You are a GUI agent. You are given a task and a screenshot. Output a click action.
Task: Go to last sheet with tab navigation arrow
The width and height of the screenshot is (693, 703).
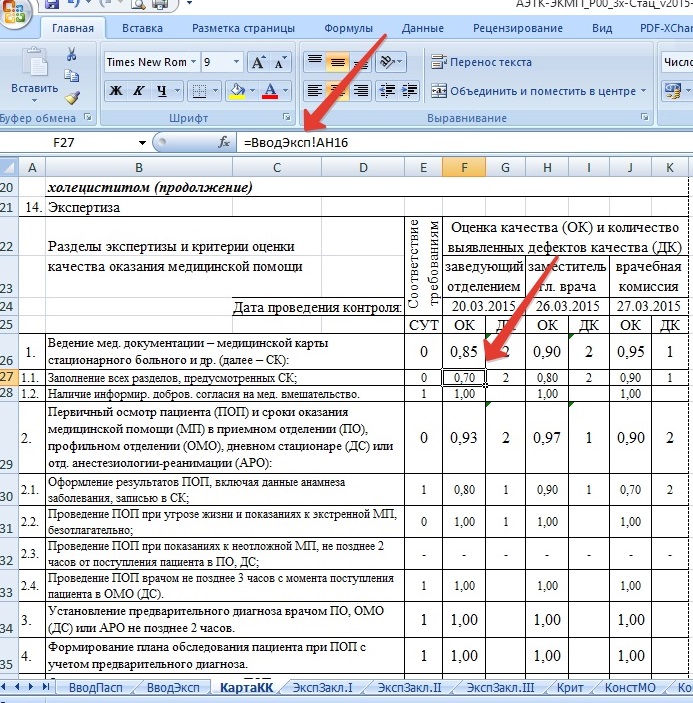pyautogui.click(x=46, y=686)
